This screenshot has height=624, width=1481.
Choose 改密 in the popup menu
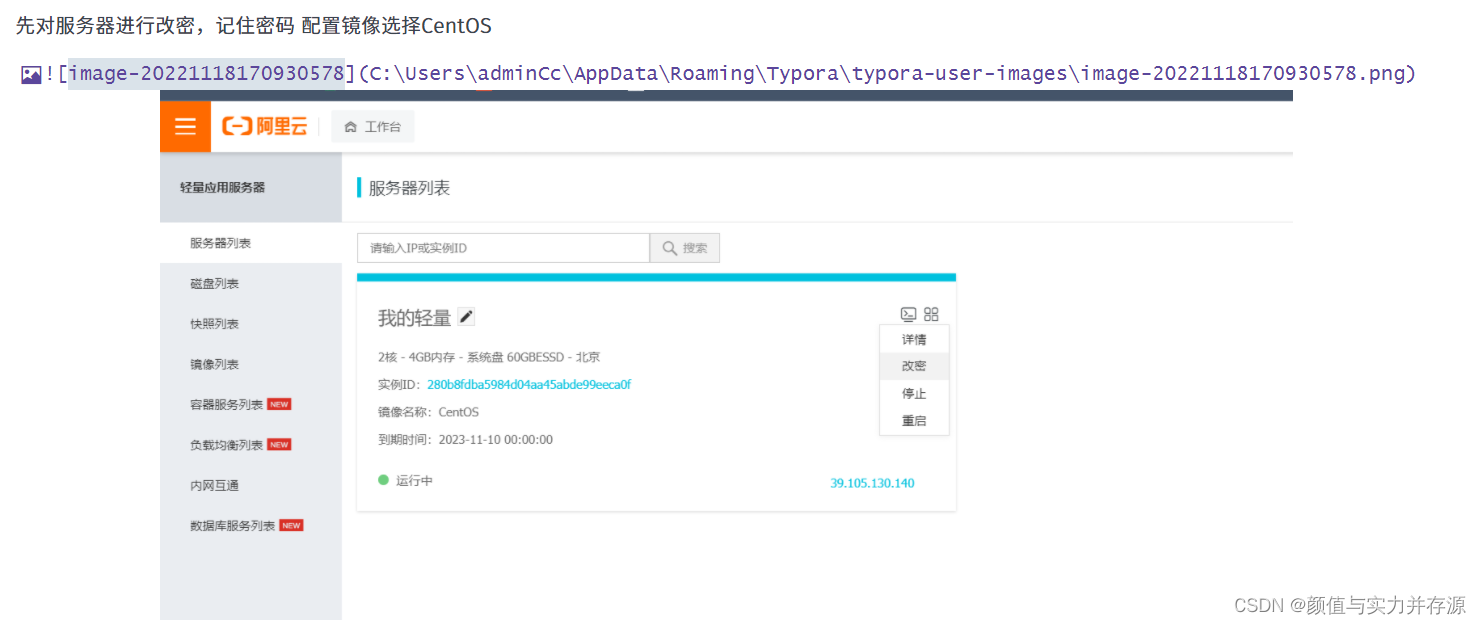pos(914,366)
